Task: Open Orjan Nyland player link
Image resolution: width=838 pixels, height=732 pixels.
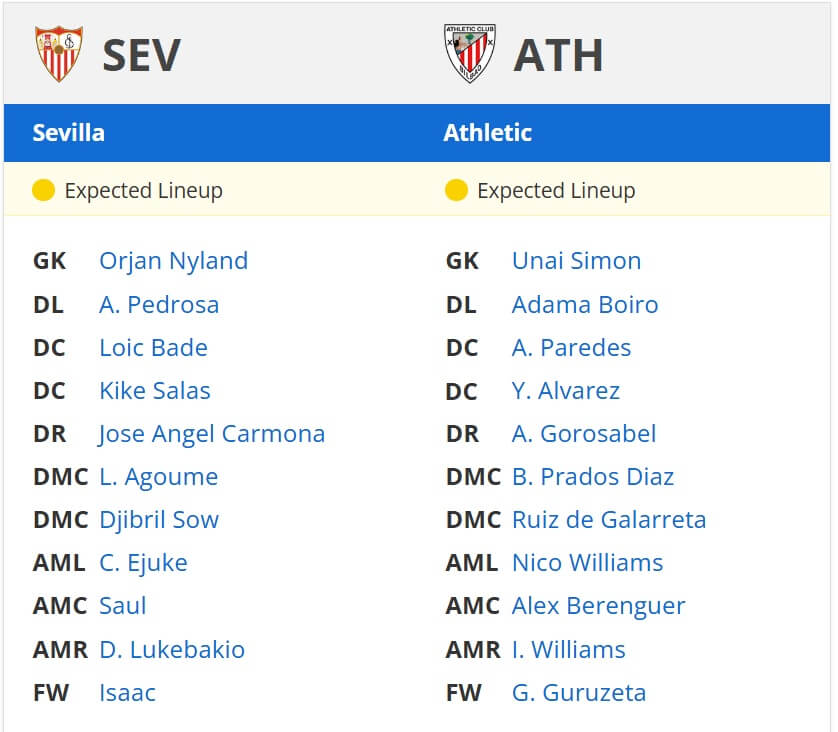Action: tap(174, 261)
